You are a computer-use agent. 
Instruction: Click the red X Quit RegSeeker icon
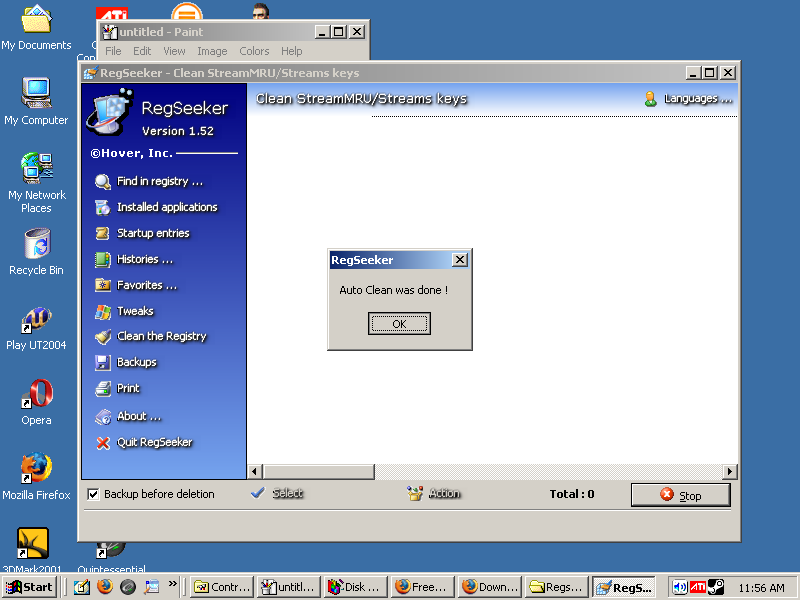pos(102,442)
